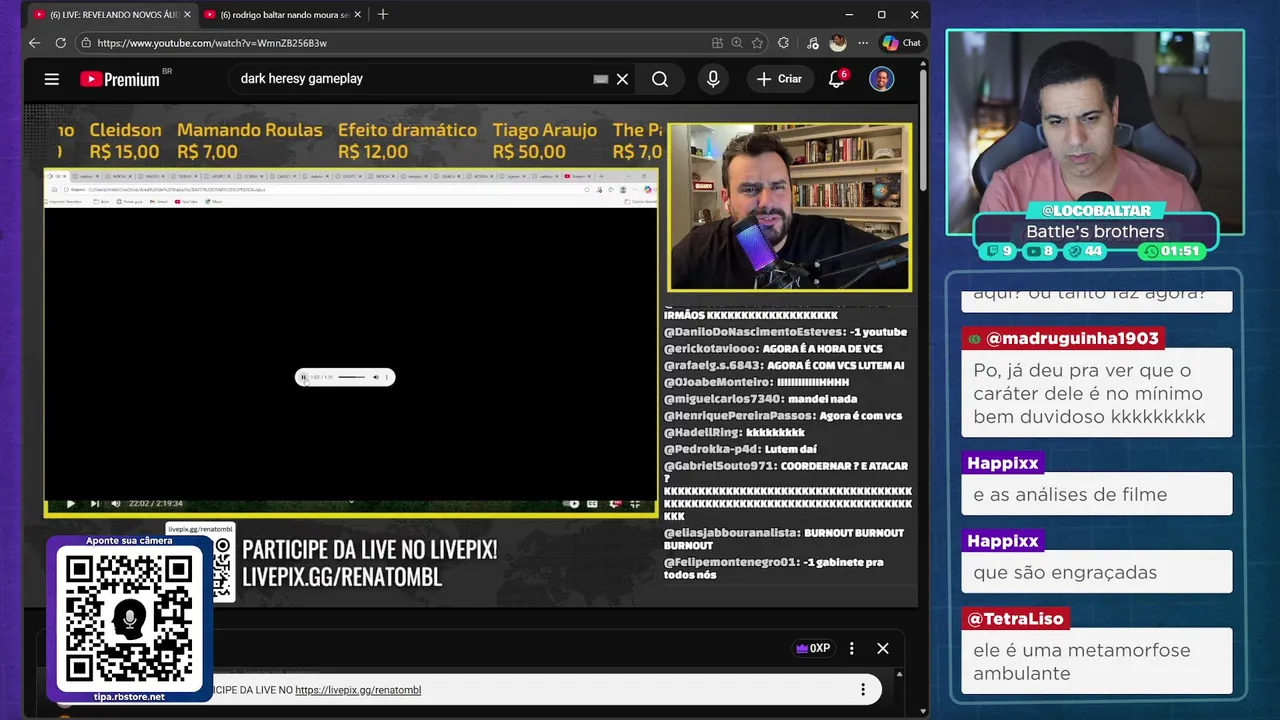
Task: Focus the youtube.com address bar
Action: point(400,43)
